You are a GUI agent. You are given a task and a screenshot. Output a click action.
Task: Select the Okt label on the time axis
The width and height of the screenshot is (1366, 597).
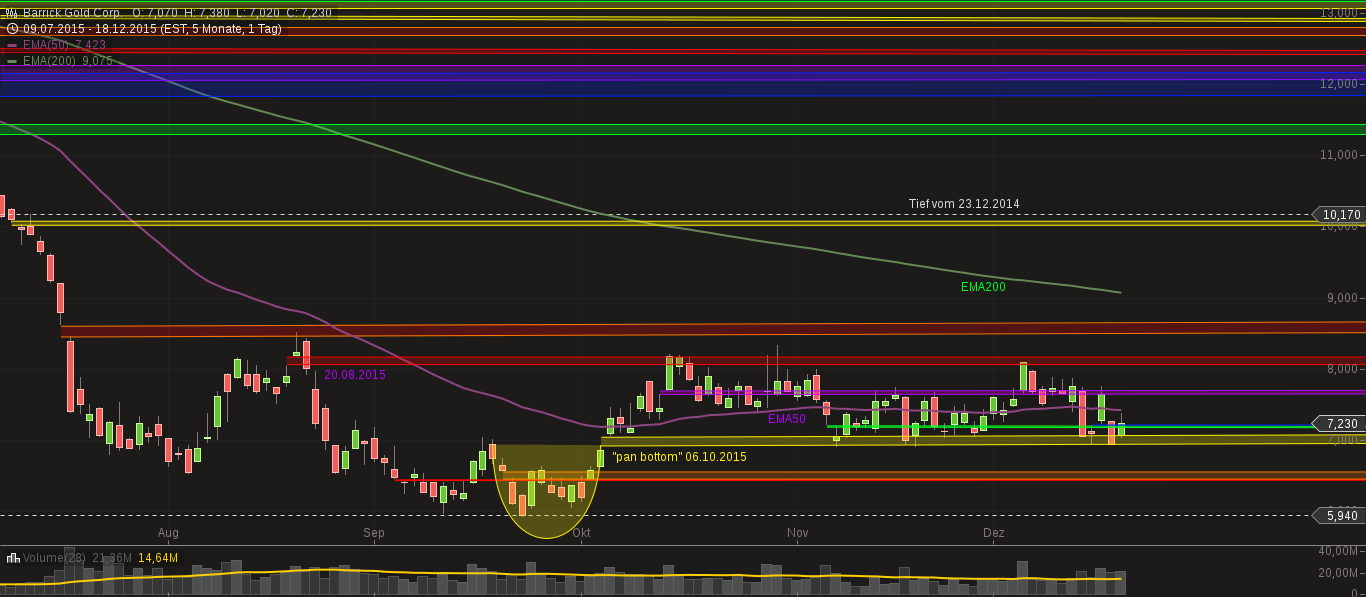581,533
